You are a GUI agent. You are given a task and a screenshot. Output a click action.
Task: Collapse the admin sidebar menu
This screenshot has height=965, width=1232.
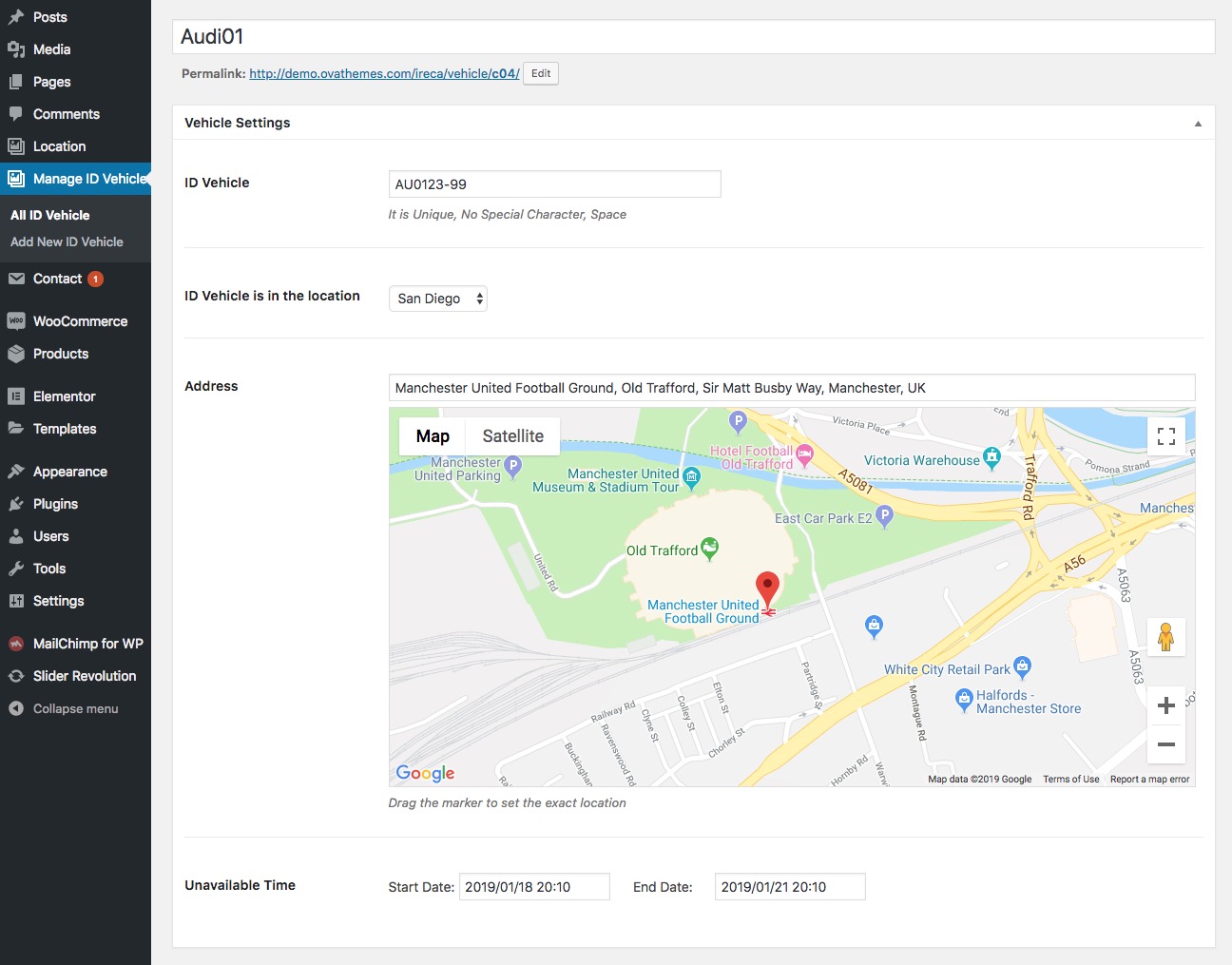coord(75,708)
